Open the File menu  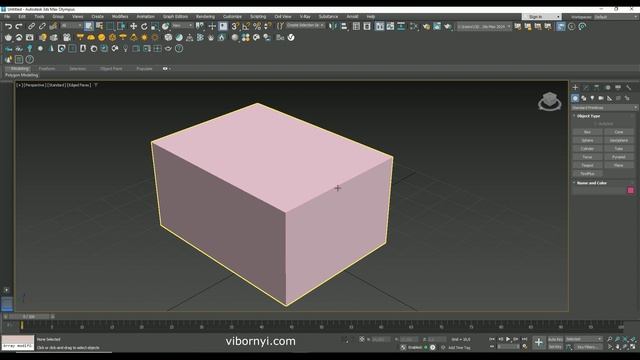pyautogui.click(x=7, y=17)
